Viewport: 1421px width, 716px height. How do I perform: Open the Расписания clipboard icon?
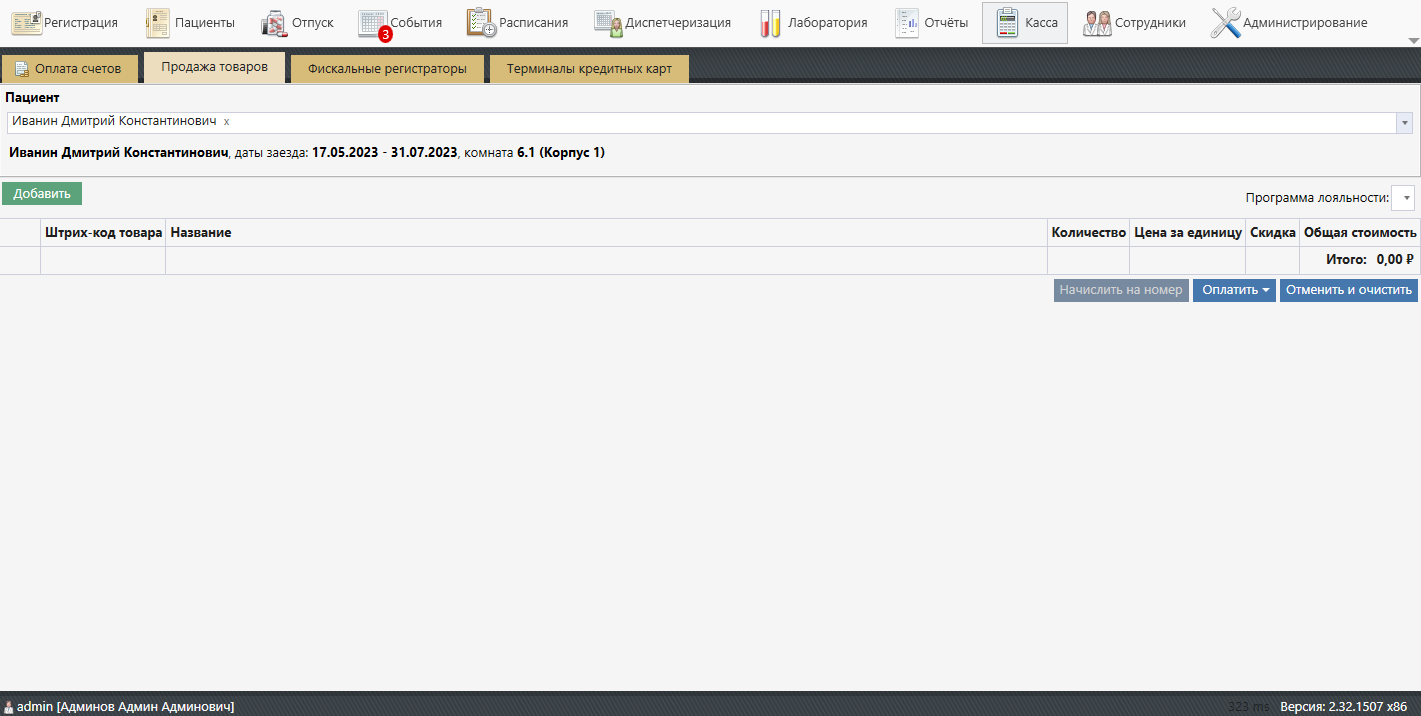pyautogui.click(x=481, y=23)
